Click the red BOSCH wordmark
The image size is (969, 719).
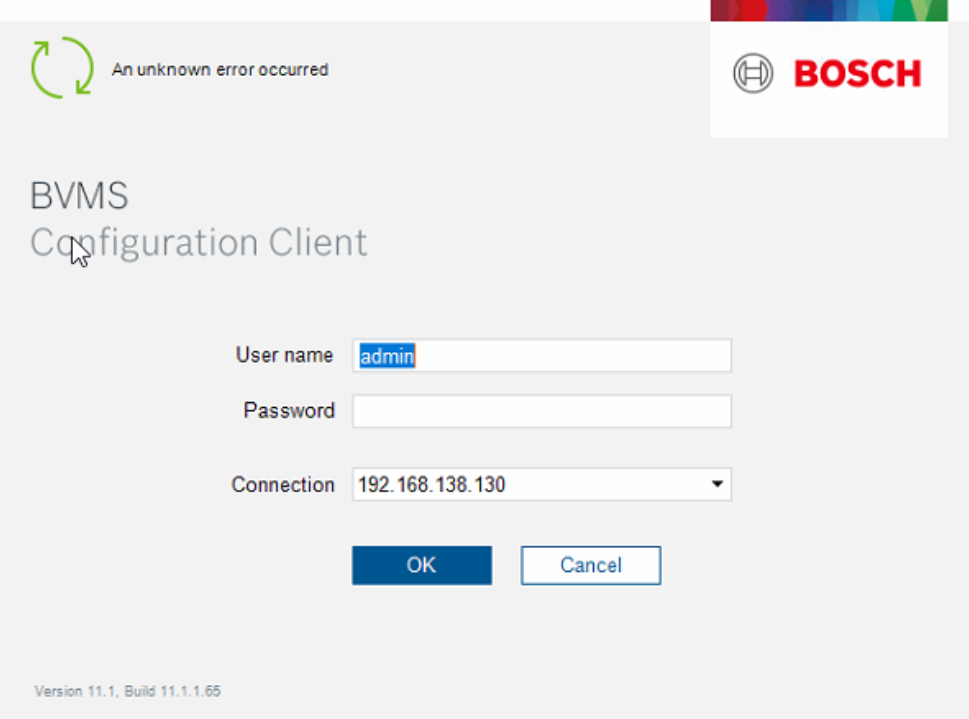point(858,74)
